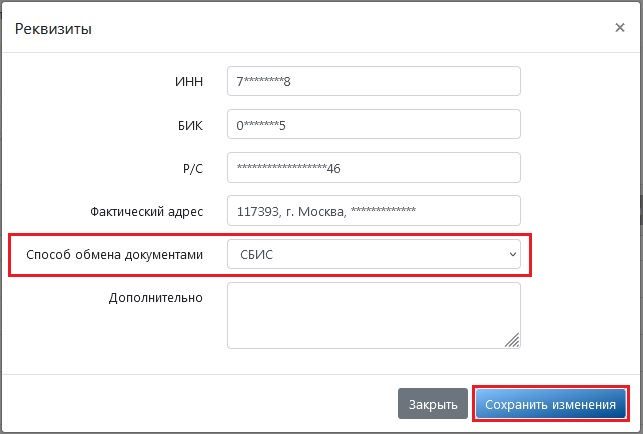The width and height of the screenshot is (643, 434).
Task: Click empty footer area left of Закрыть
Action: tap(197, 404)
